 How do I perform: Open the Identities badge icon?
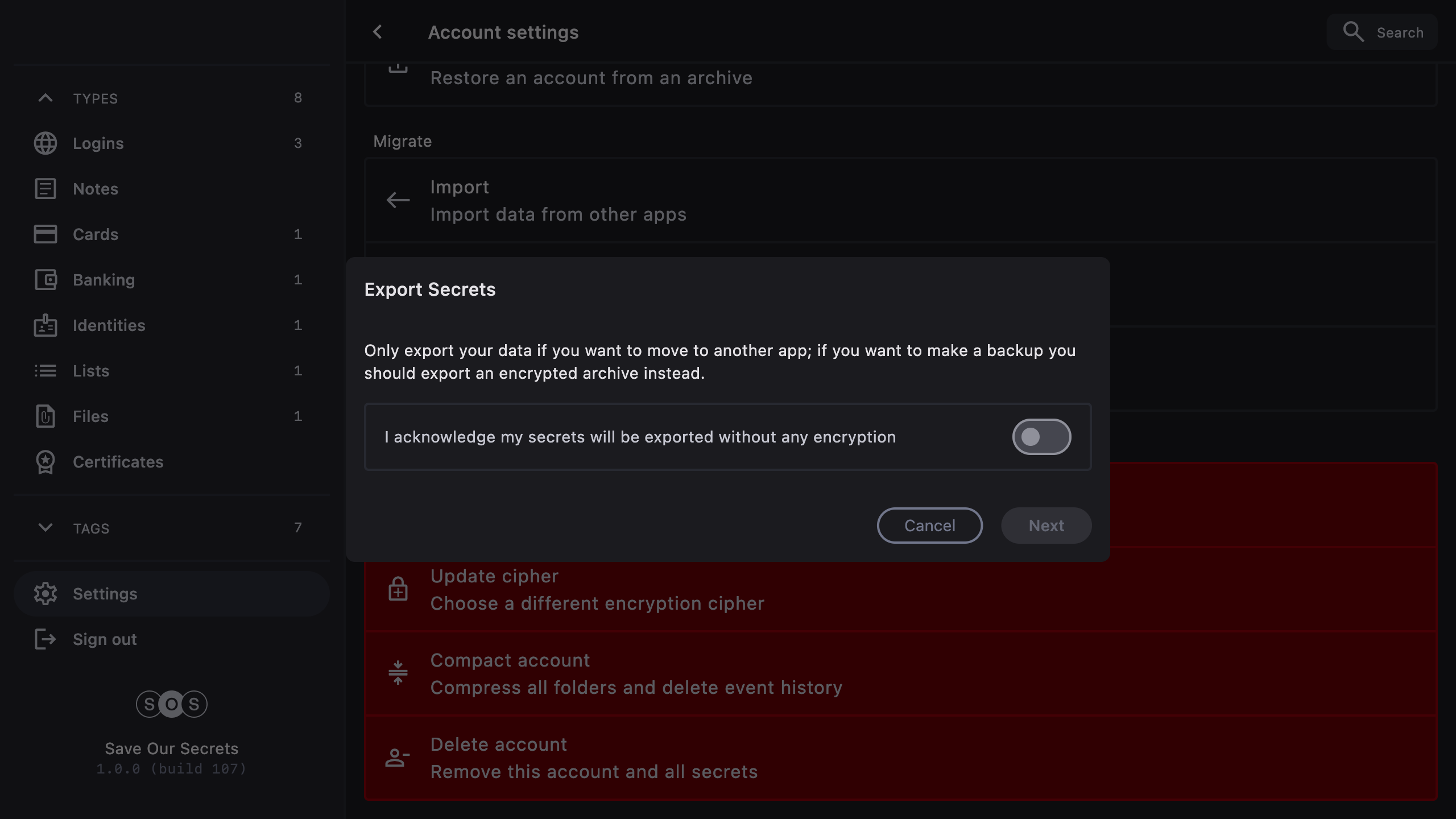[x=45, y=325]
